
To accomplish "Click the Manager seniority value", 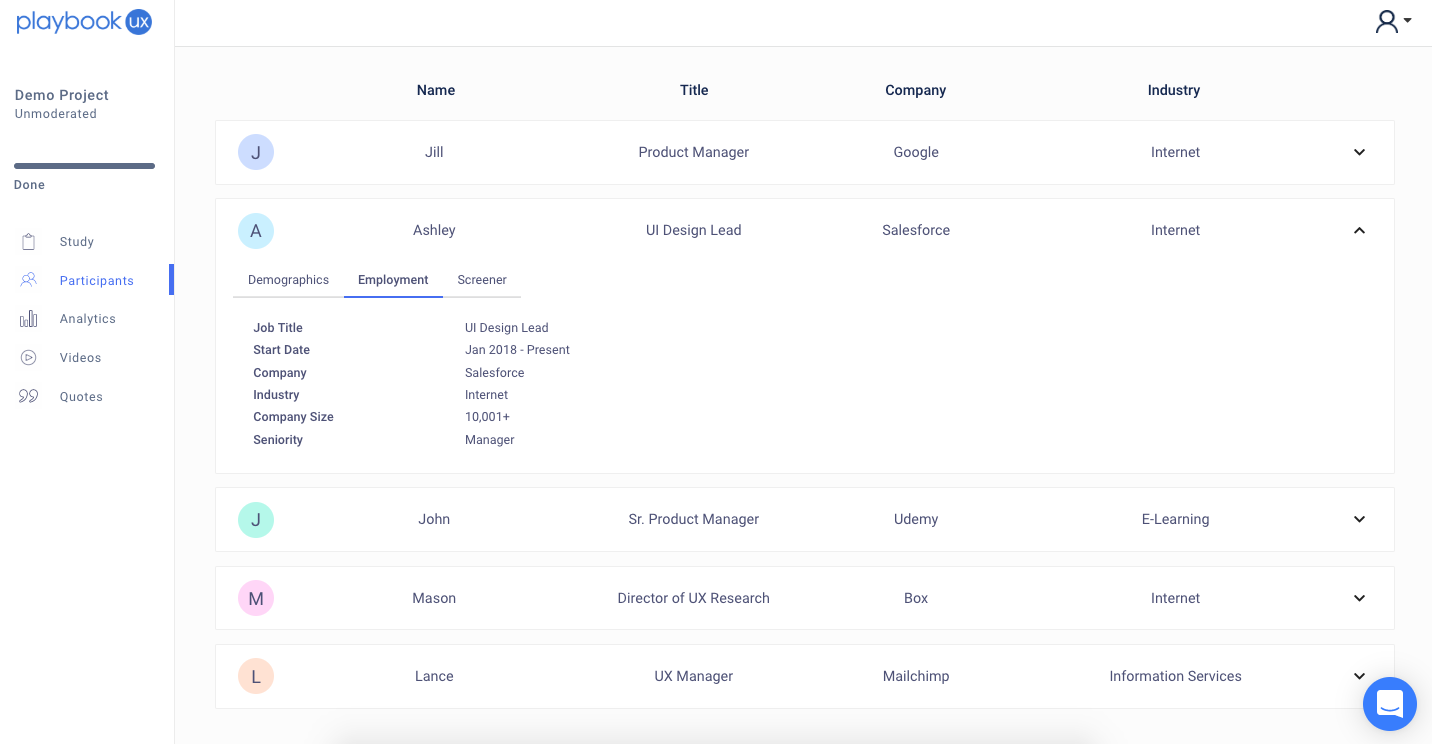I will pyautogui.click(x=489, y=440).
